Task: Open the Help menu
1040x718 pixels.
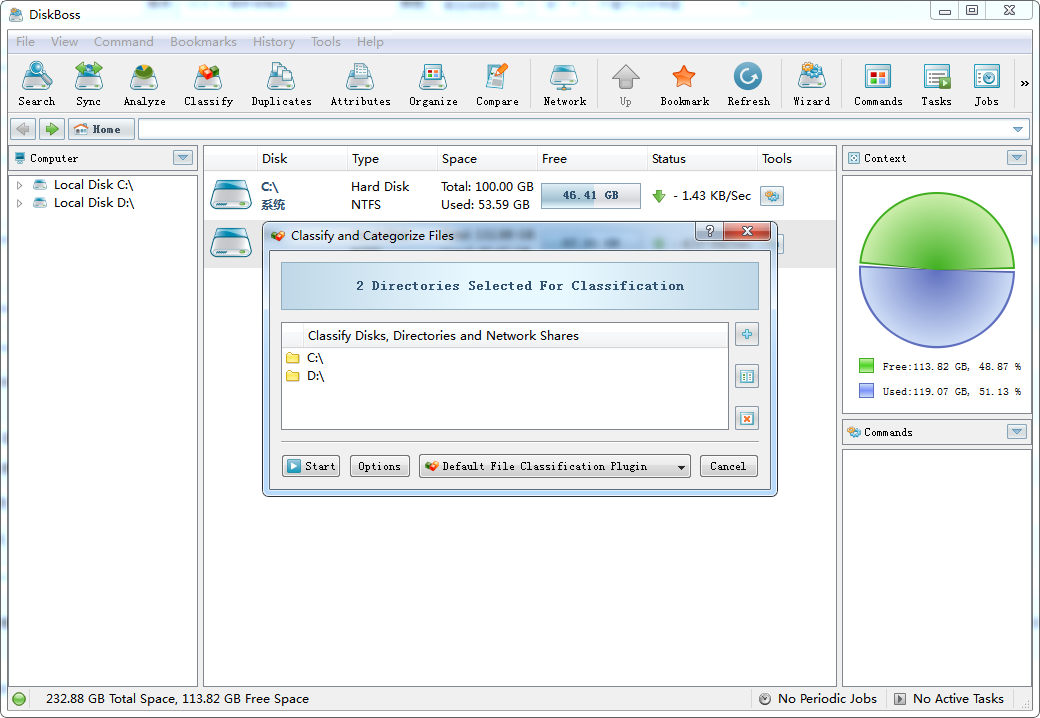Action: [370, 42]
